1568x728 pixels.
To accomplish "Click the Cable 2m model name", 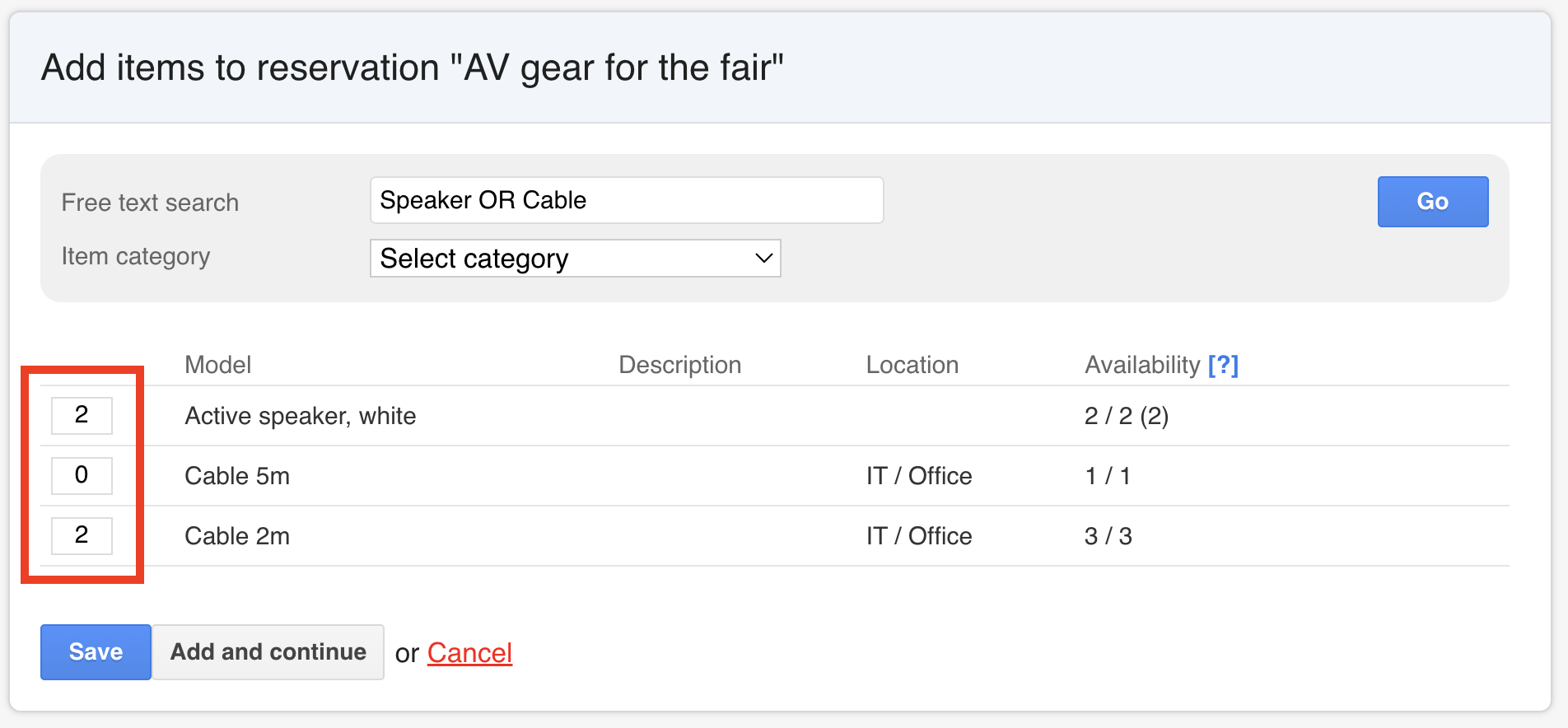I will click(x=237, y=536).
